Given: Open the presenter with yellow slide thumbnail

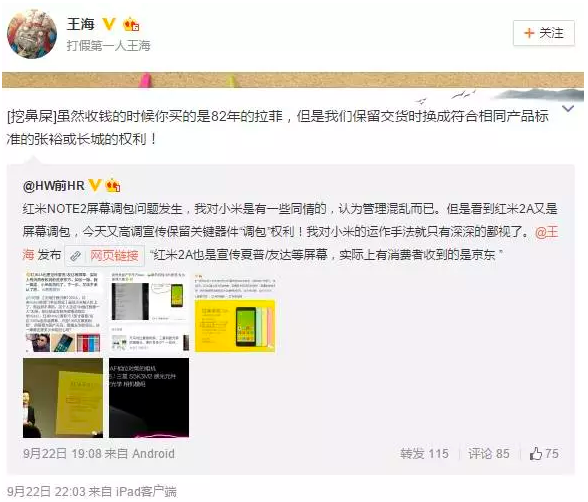Looking at the screenshot, I should coord(63,398).
